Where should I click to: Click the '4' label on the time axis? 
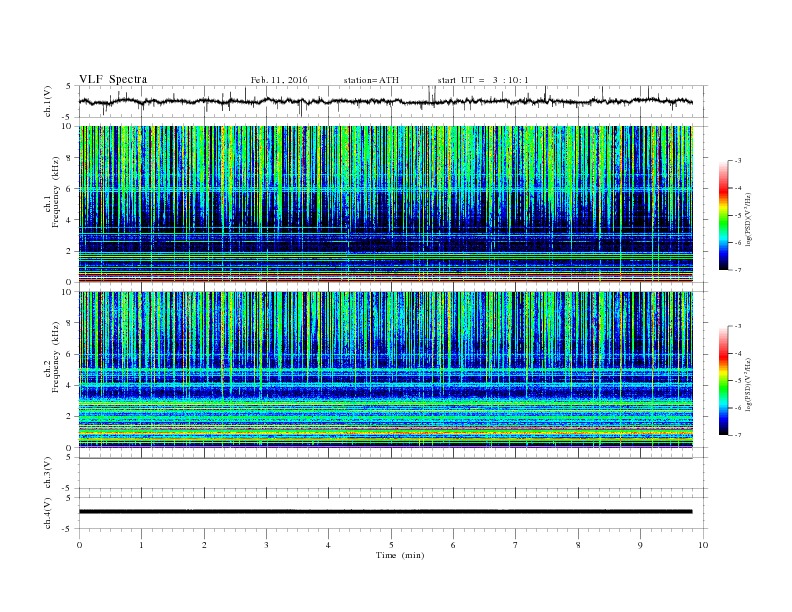click(x=328, y=545)
